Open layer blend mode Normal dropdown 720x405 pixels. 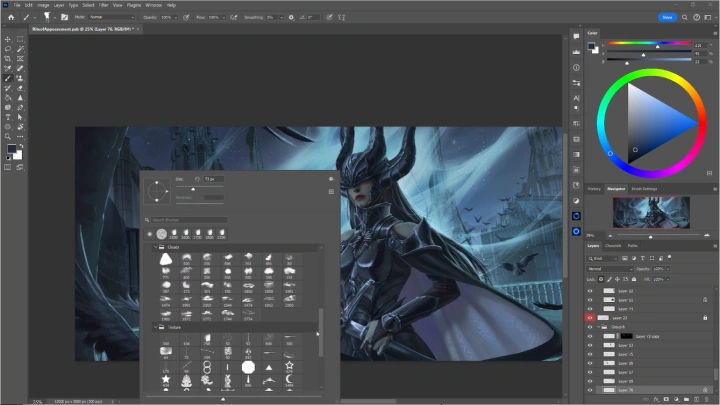(x=610, y=269)
